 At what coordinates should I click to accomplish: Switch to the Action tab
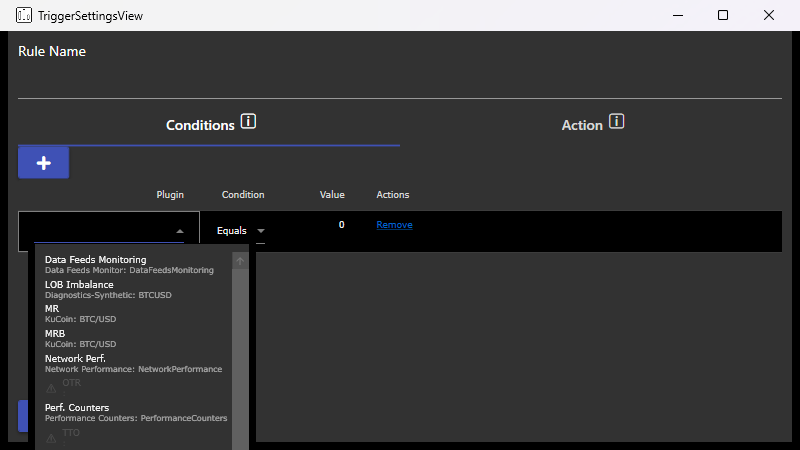(591, 124)
